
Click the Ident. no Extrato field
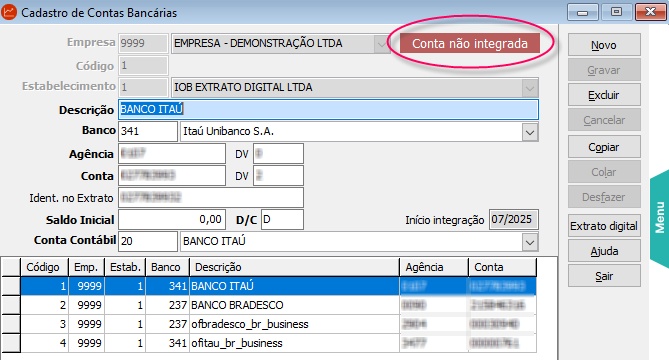[x=211, y=198]
